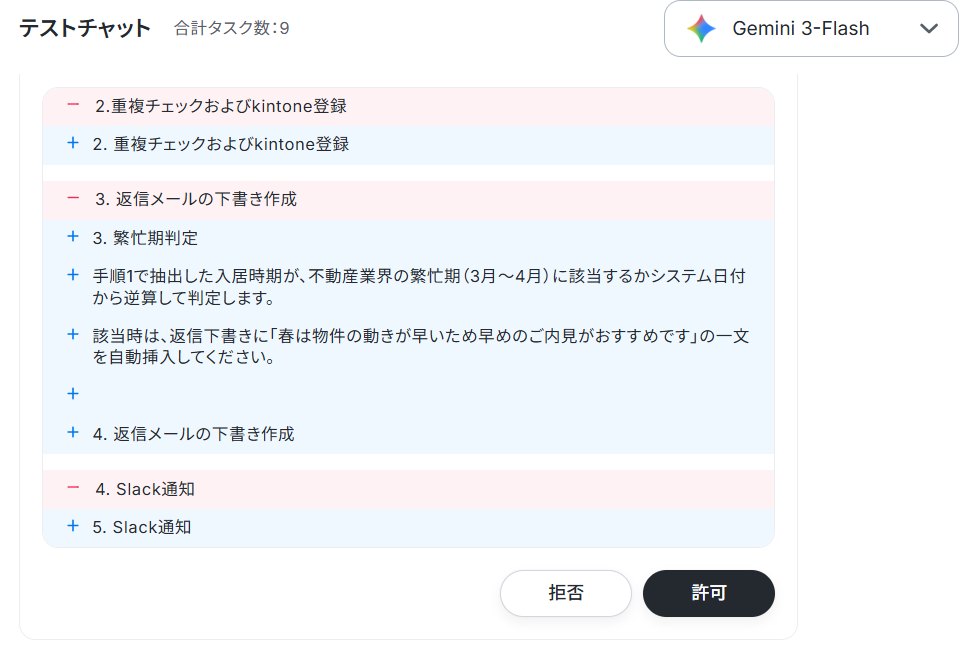The image size is (972, 647).
Task: Click the plus icon on the empty added line
Action: 73,394
